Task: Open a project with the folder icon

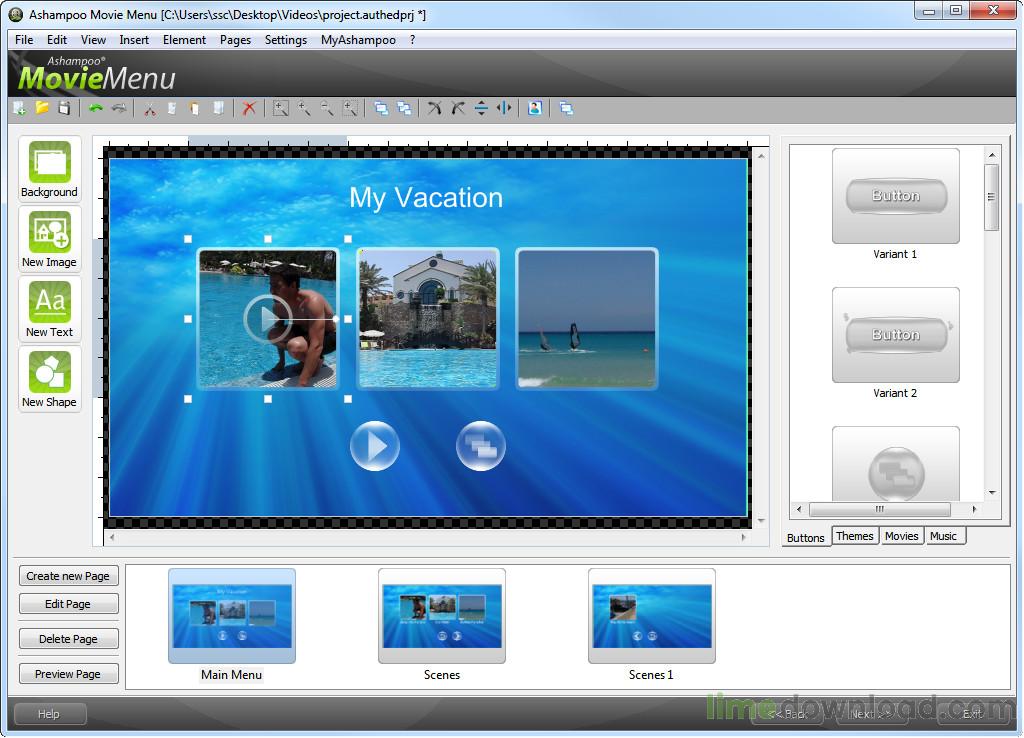Action: pyautogui.click(x=42, y=108)
